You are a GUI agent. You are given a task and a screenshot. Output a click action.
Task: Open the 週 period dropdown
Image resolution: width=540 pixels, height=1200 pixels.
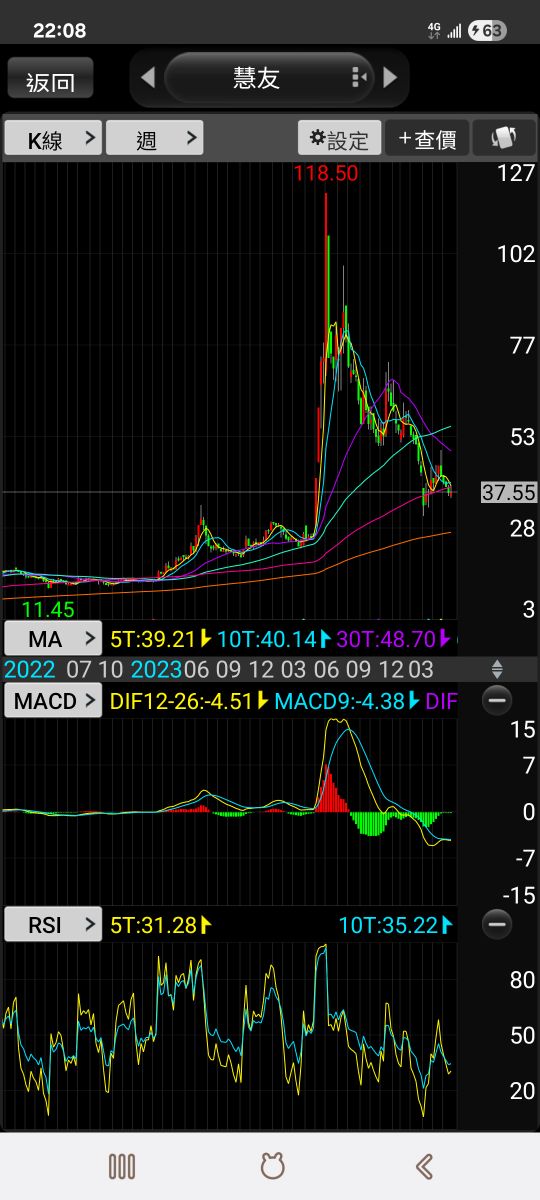(155, 138)
